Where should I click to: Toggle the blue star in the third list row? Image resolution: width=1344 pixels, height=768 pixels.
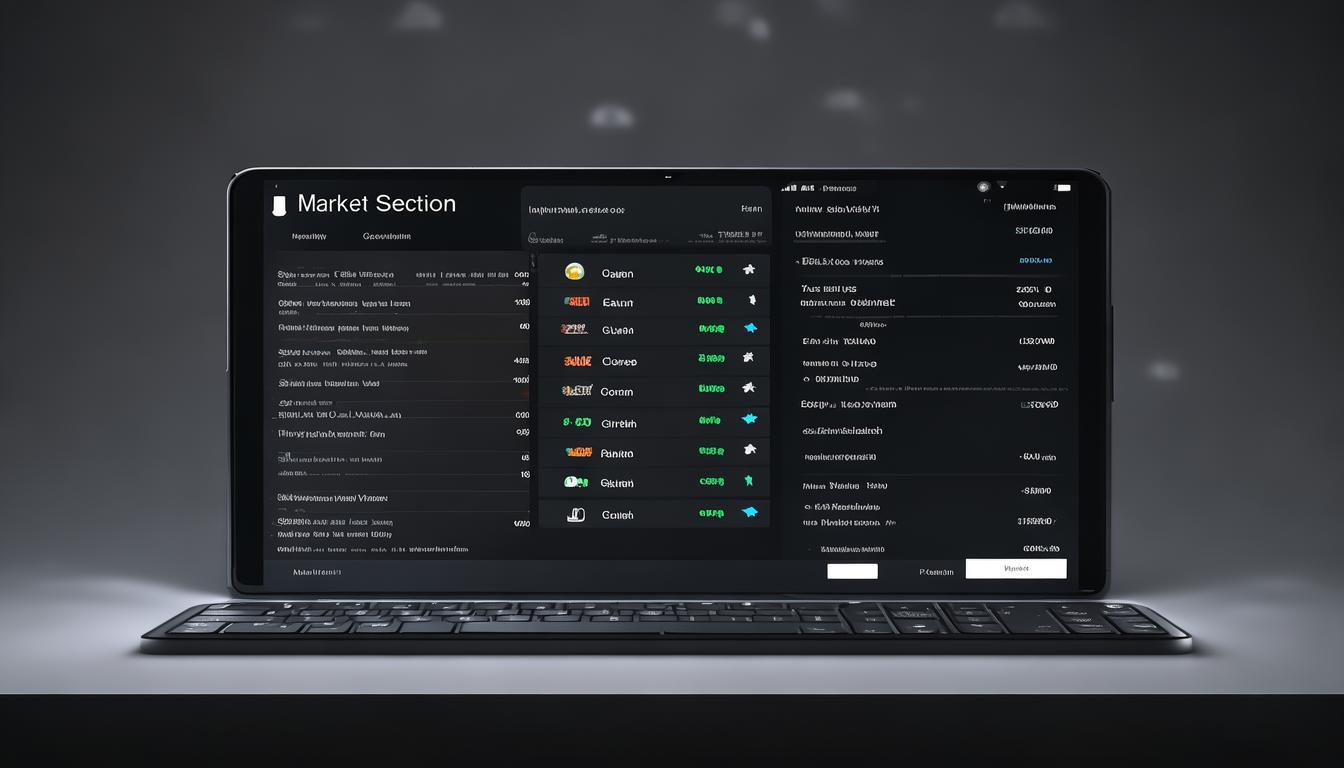pos(749,328)
